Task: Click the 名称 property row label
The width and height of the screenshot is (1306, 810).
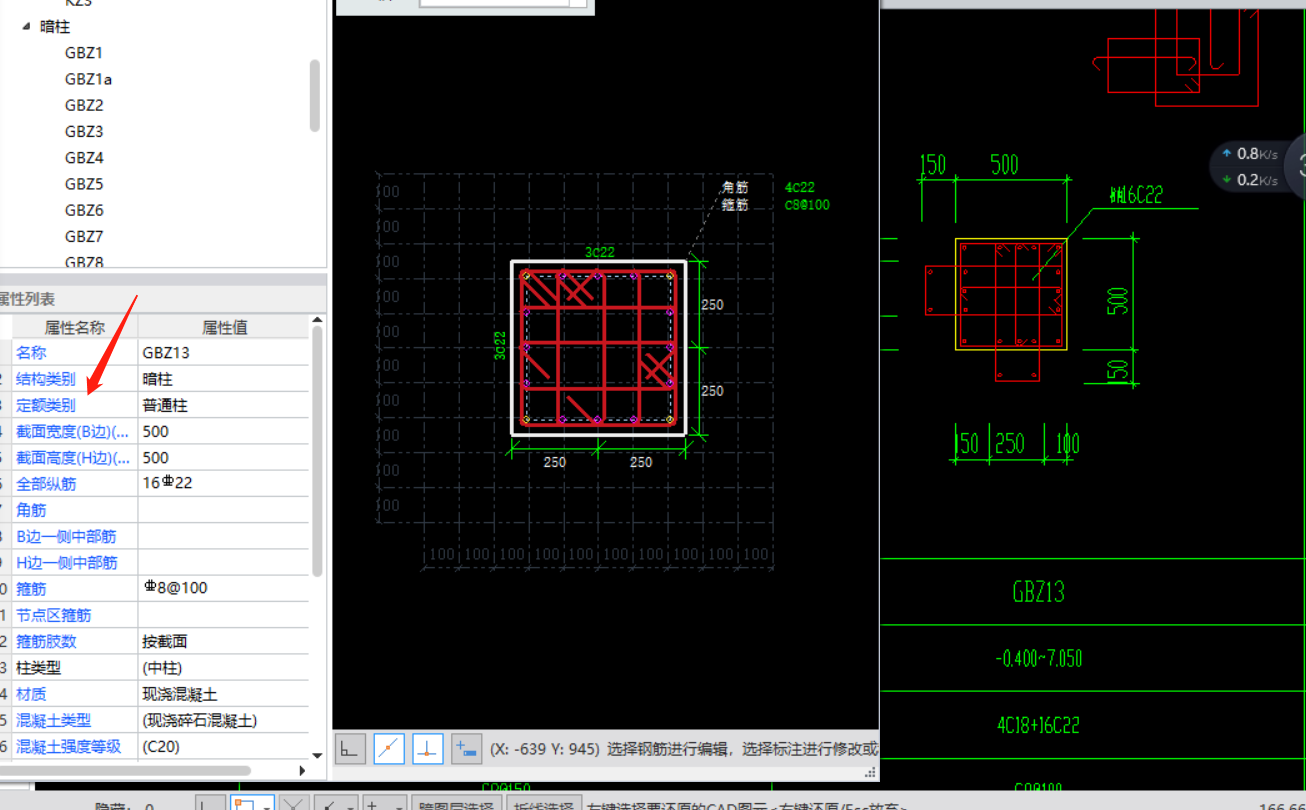Action: tap(31, 353)
